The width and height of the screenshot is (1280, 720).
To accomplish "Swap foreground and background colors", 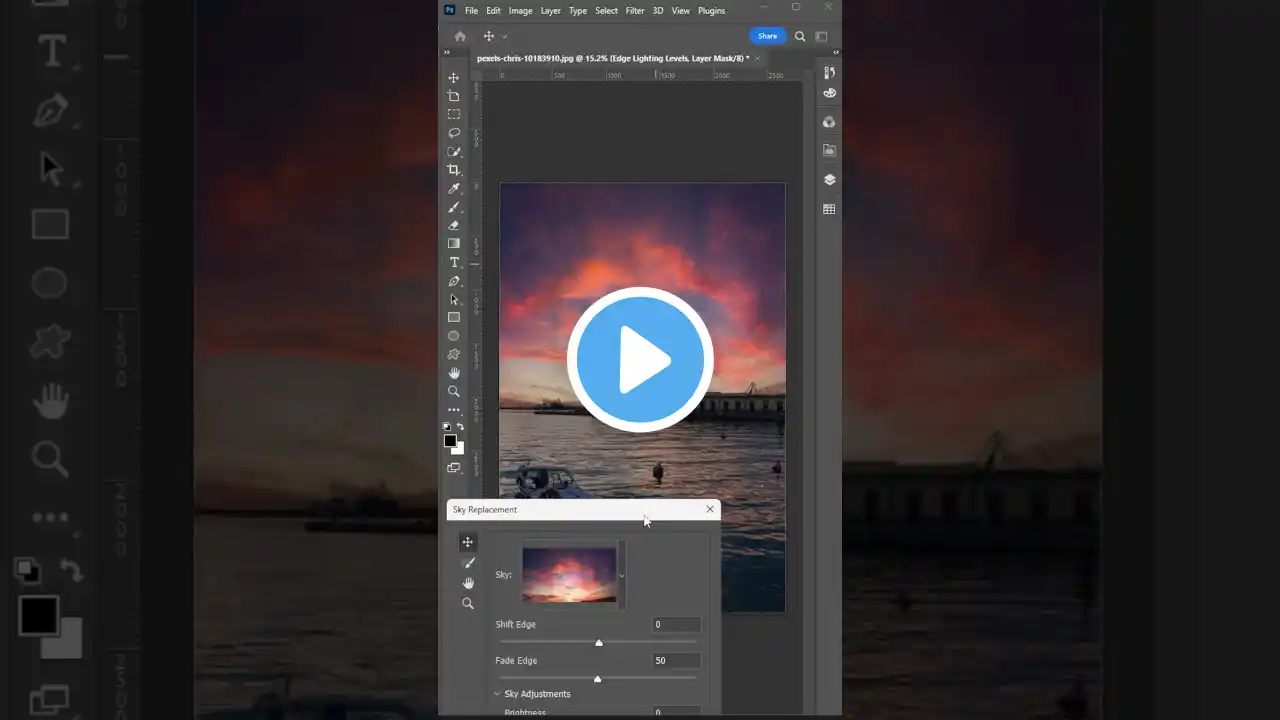I will 460,427.
